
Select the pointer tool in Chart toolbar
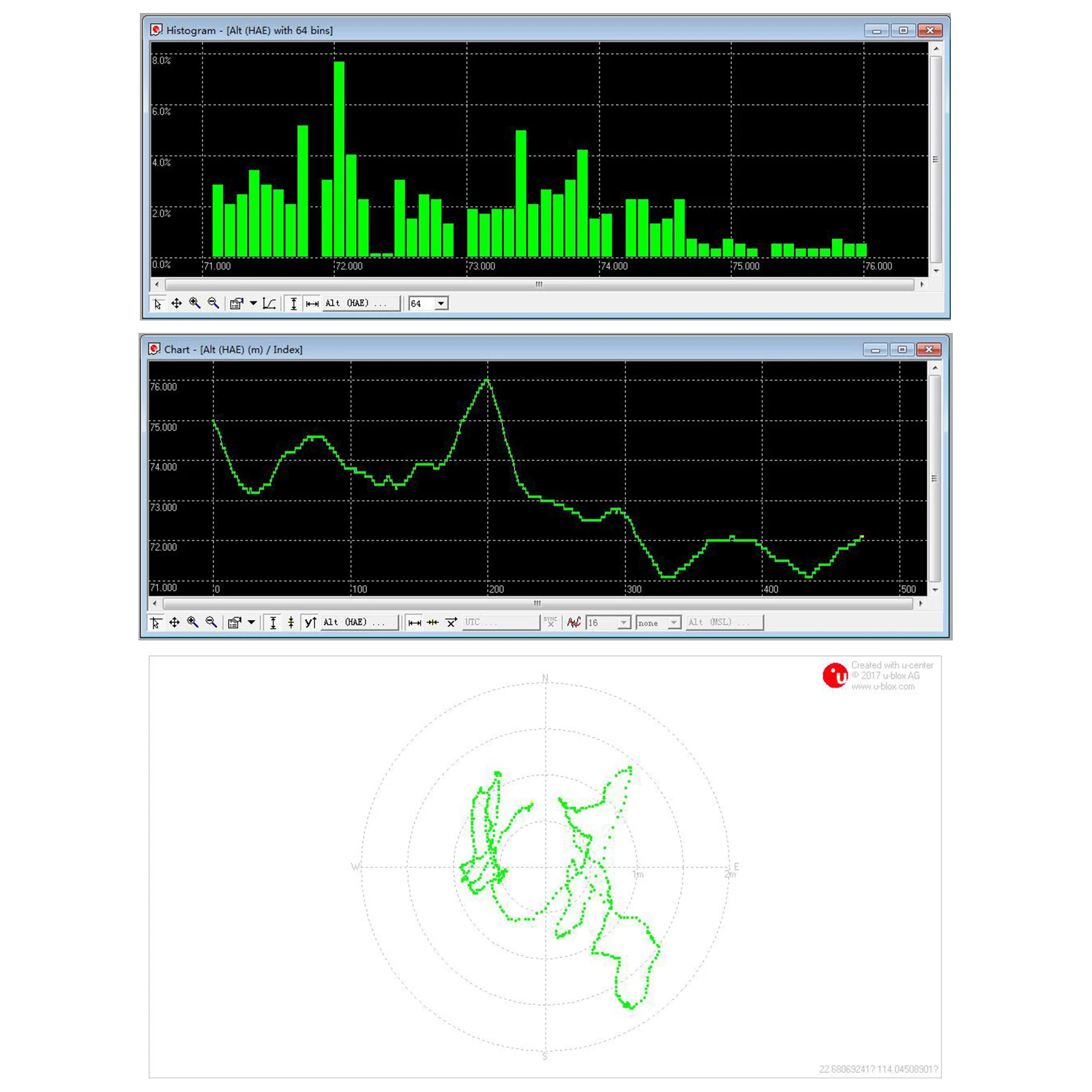(x=156, y=622)
